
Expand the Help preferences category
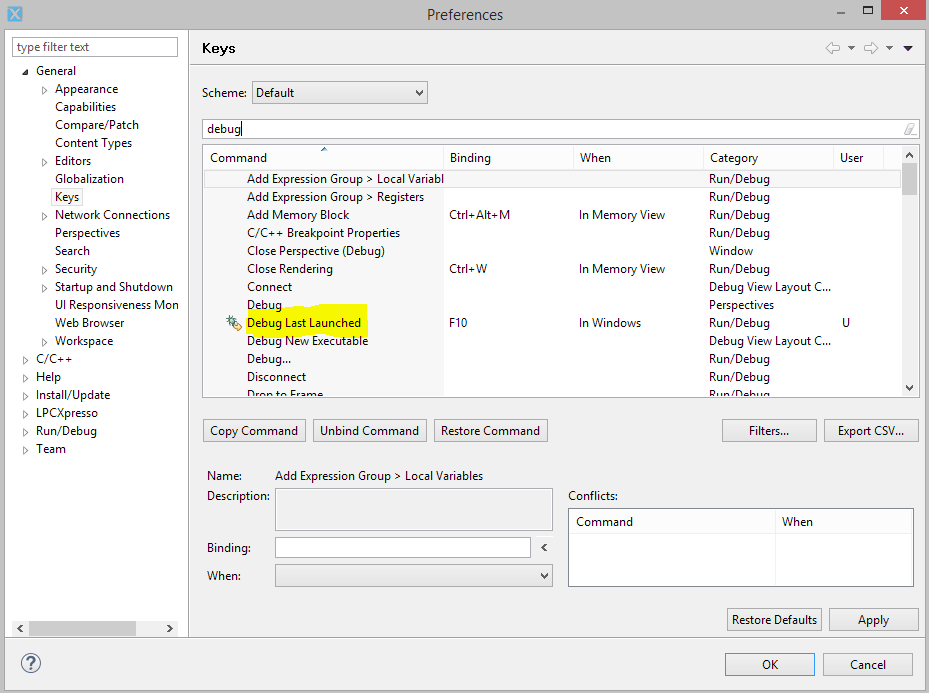[25, 378]
